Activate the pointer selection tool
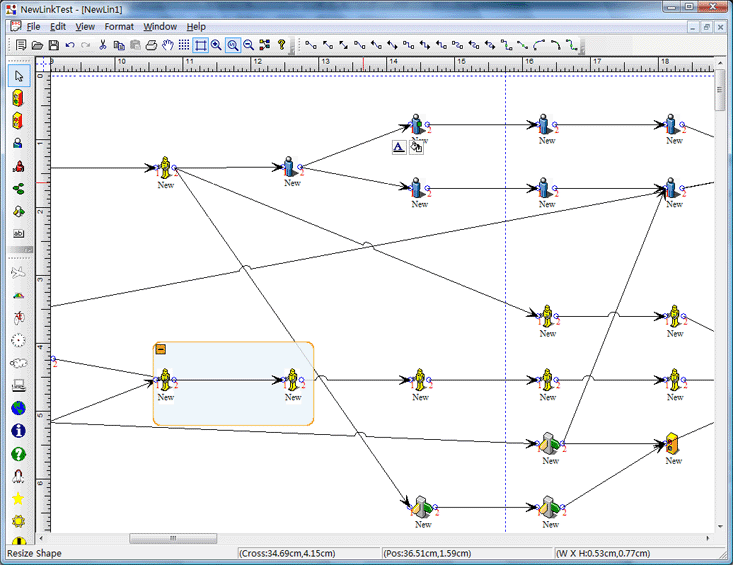The image size is (733, 565). [x=19, y=76]
